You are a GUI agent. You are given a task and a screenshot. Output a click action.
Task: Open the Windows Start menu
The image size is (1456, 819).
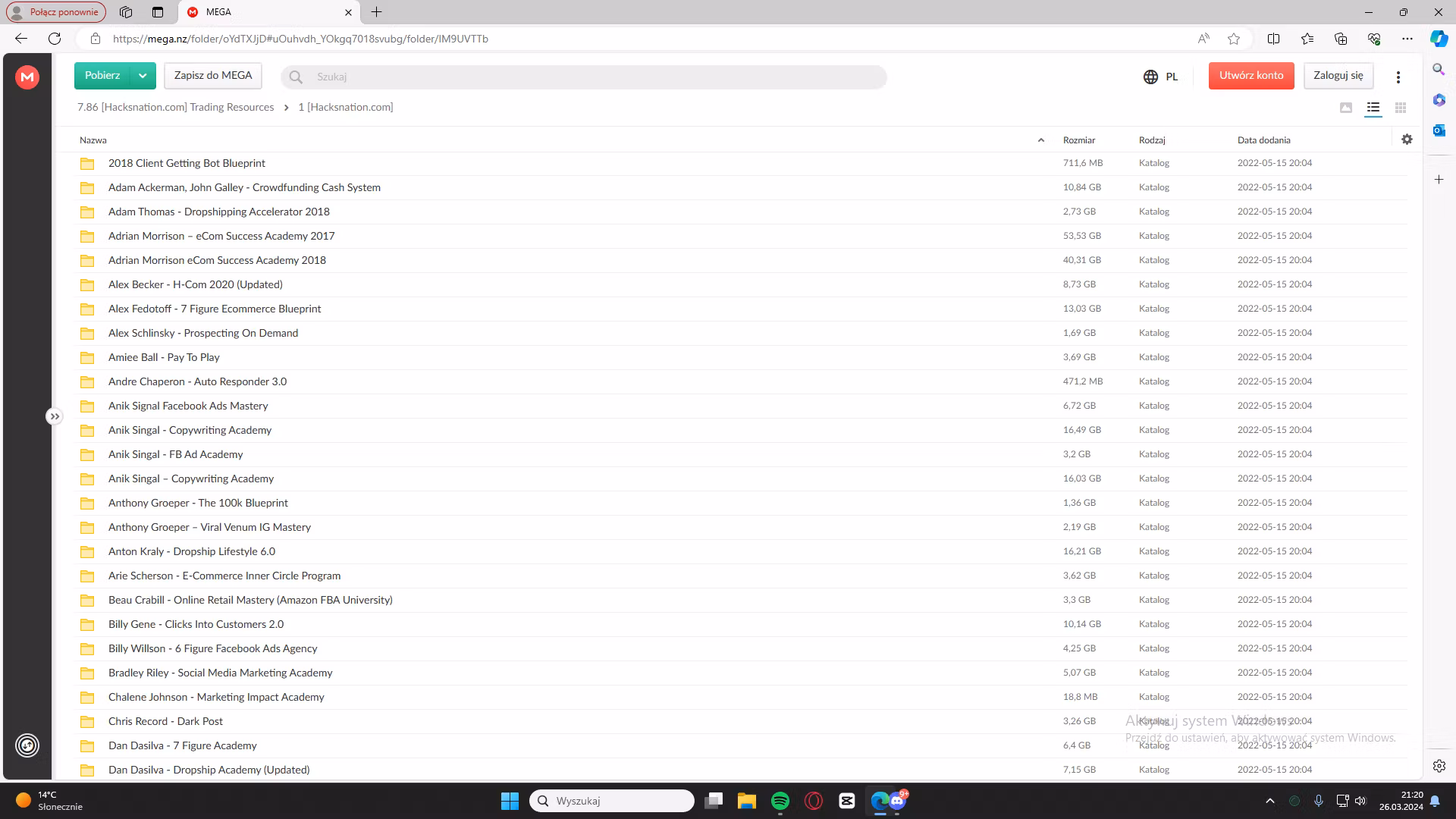(510, 801)
